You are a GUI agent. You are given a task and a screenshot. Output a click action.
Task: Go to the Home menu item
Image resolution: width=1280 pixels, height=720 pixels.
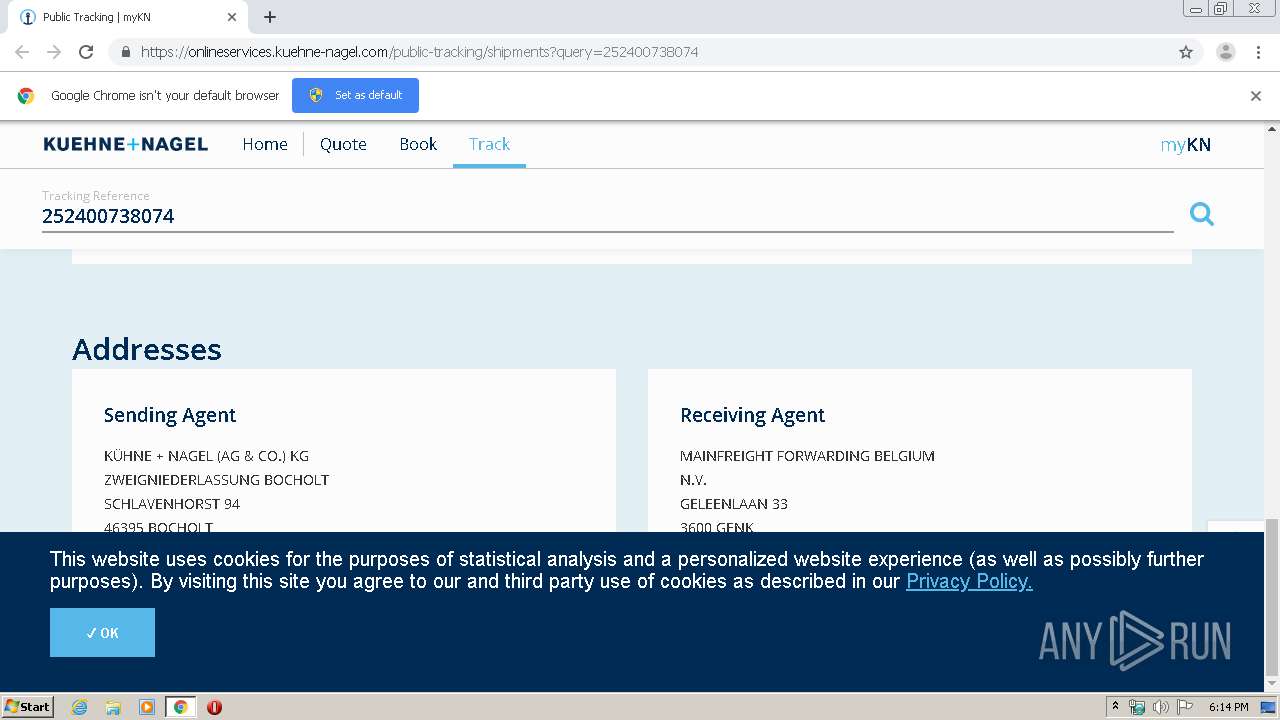[265, 144]
